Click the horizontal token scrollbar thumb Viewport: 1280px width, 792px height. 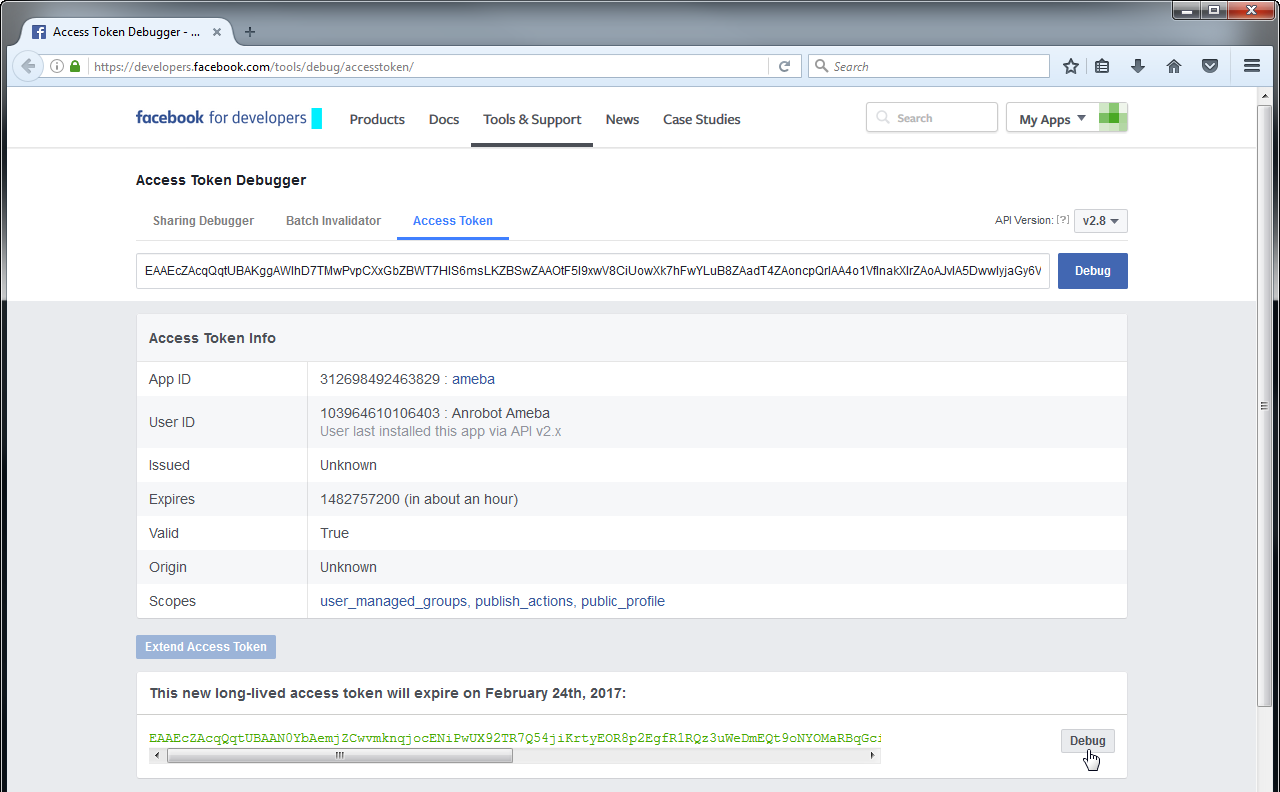(x=340, y=756)
